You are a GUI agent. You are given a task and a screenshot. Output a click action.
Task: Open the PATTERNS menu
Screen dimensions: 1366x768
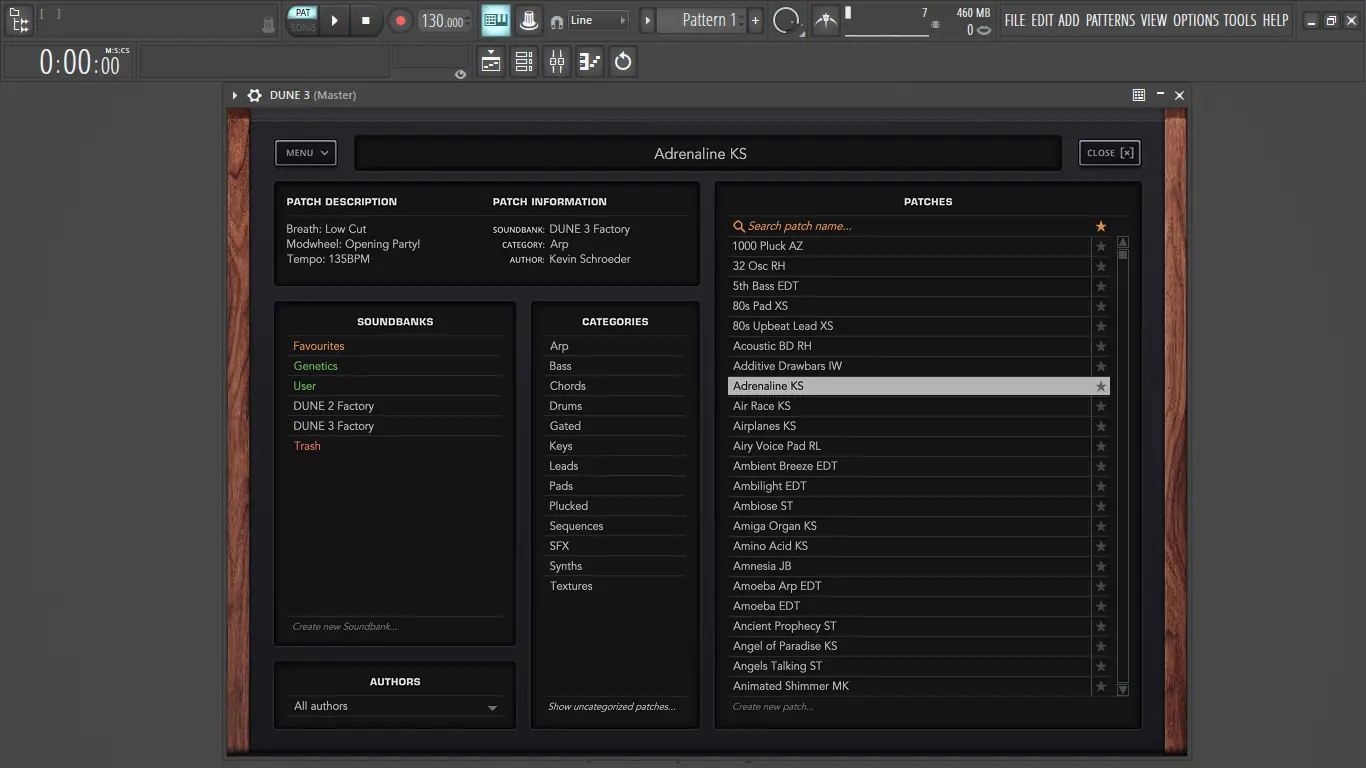pos(1110,21)
